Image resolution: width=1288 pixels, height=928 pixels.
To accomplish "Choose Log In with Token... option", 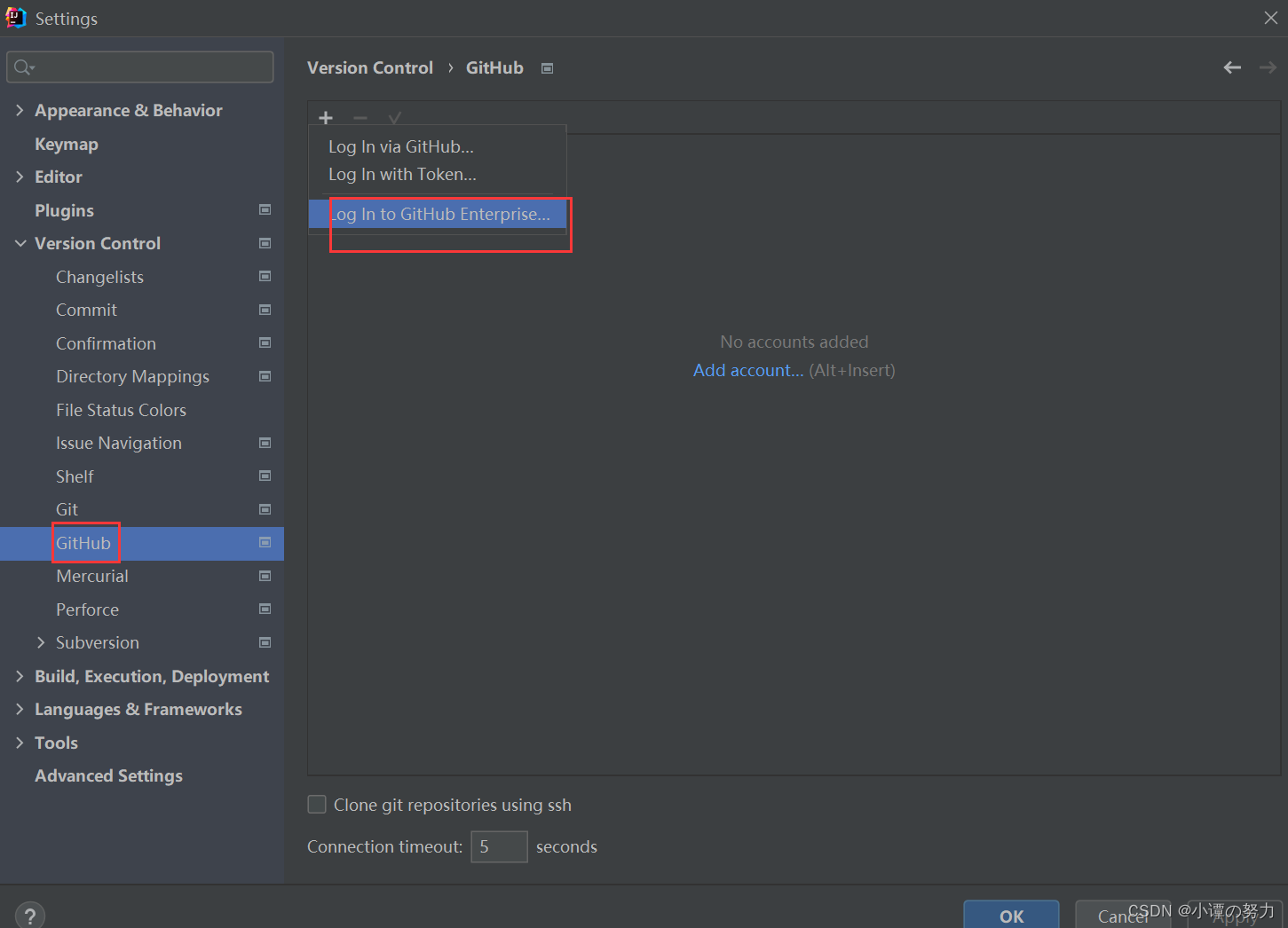I will pos(438,175).
